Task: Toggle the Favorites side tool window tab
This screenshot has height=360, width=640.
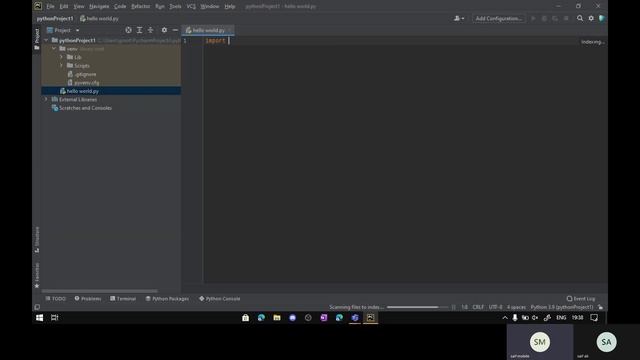Action: coord(37,275)
